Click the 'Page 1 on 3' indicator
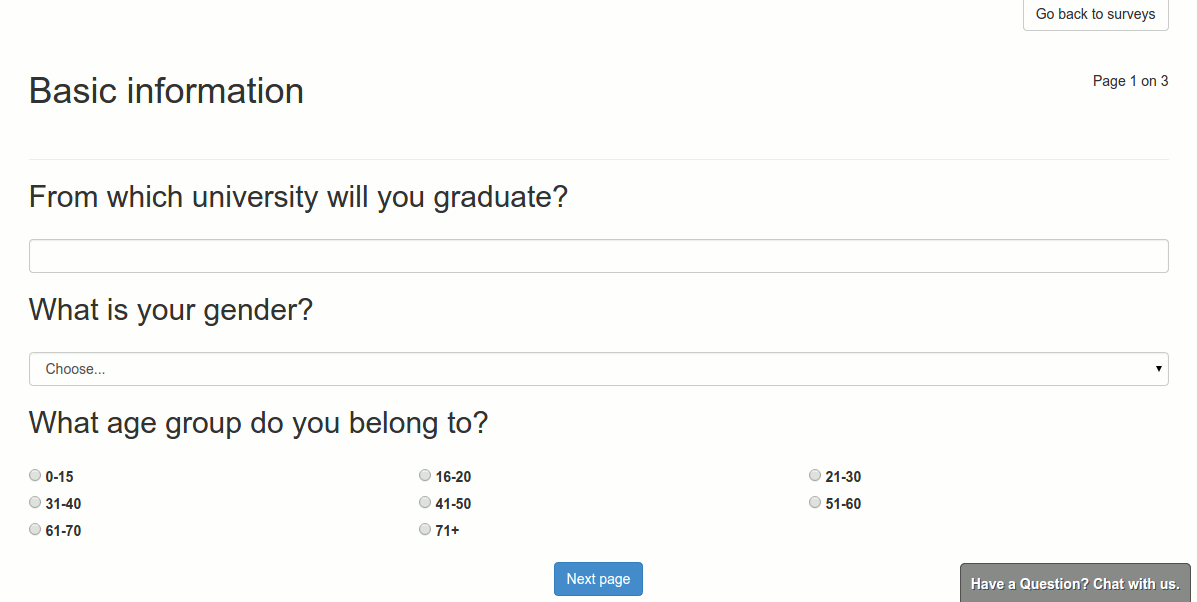The width and height of the screenshot is (1197, 602). point(1130,81)
